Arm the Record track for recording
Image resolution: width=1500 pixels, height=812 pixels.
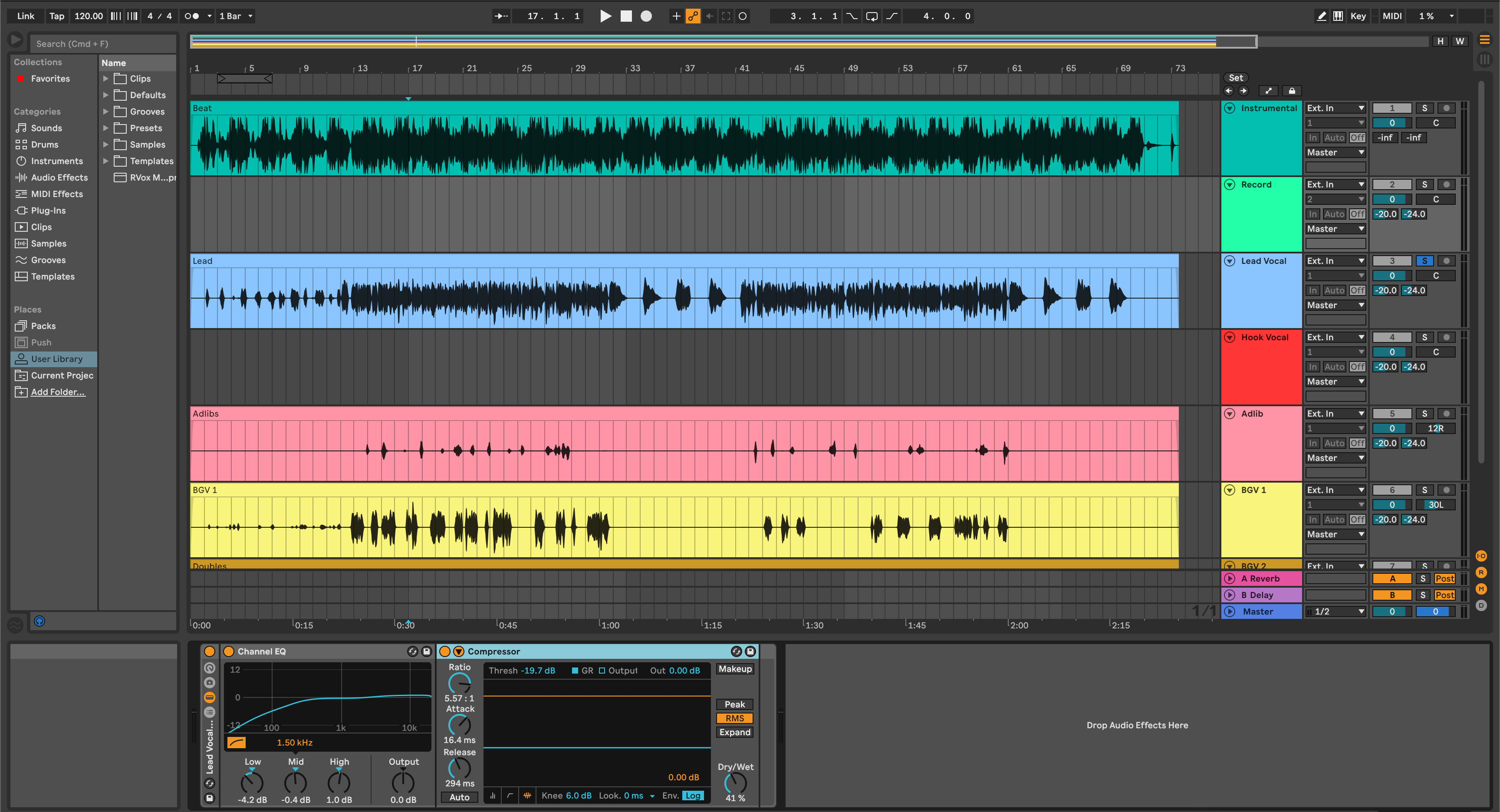pos(1446,184)
